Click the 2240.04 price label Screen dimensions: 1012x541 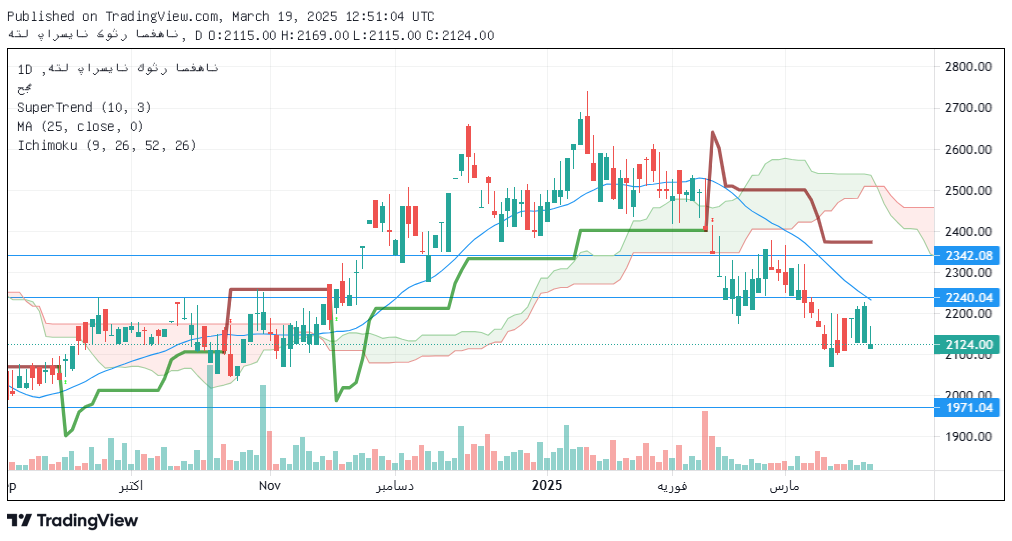pos(967,297)
